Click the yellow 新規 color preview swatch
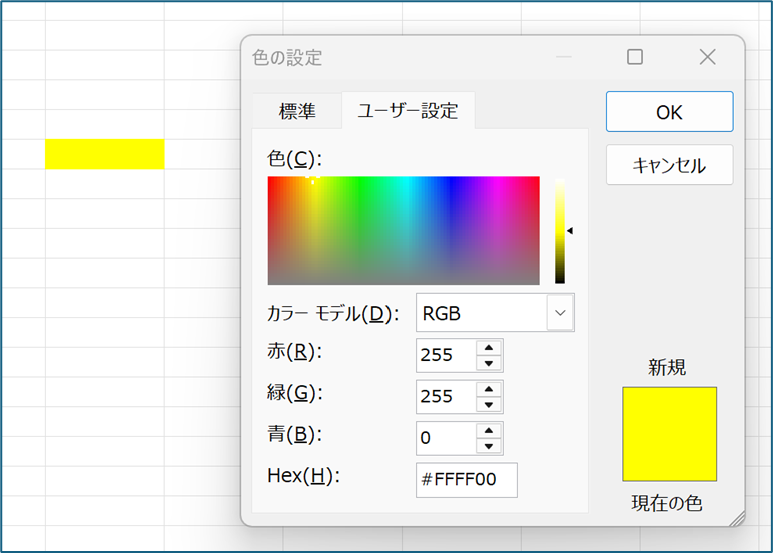Viewport: 773px width, 553px height. point(669,434)
